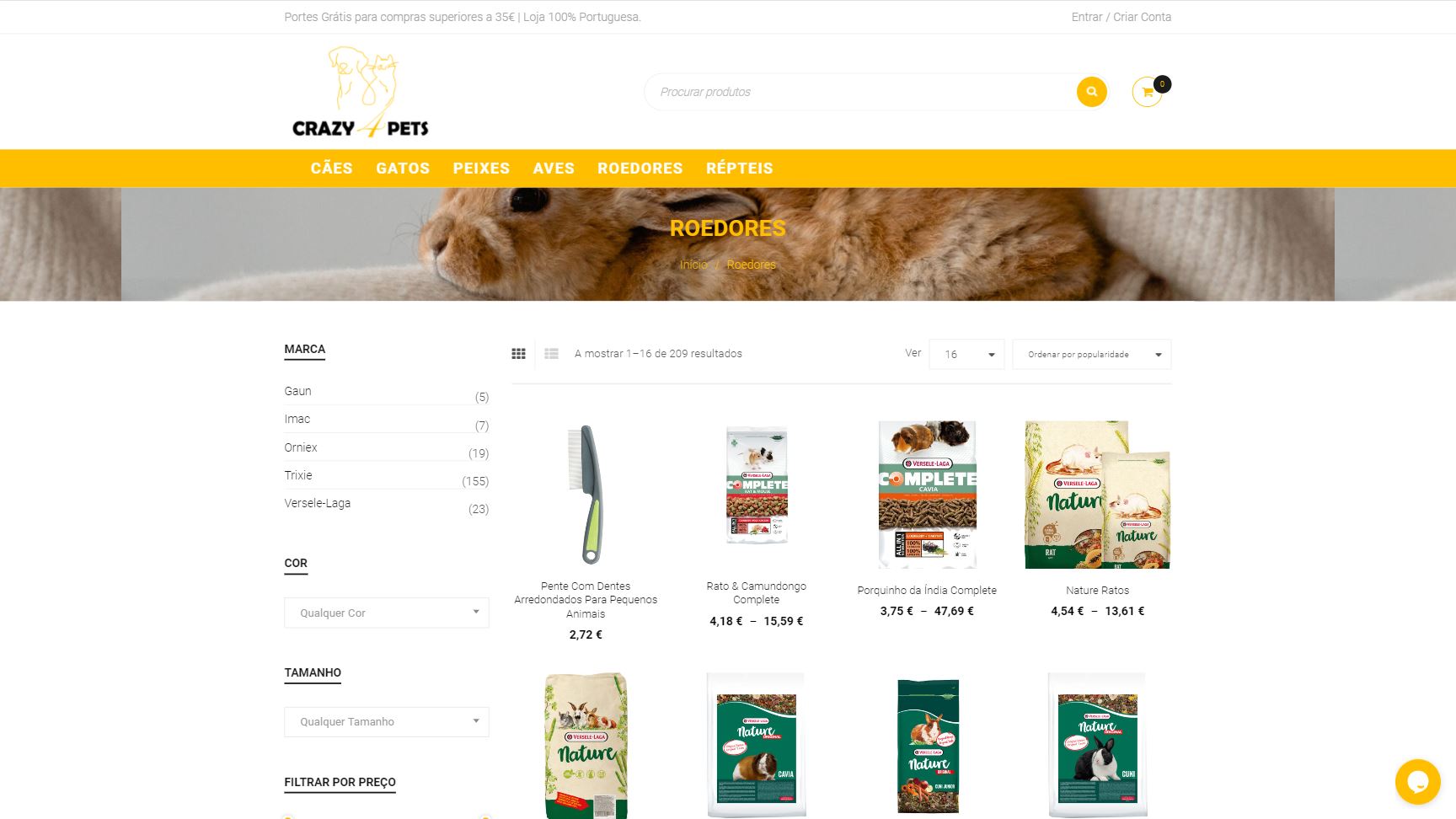Viewport: 1456px width, 819px height.
Task: Click the yellow search magnifier button
Action: (x=1091, y=92)
